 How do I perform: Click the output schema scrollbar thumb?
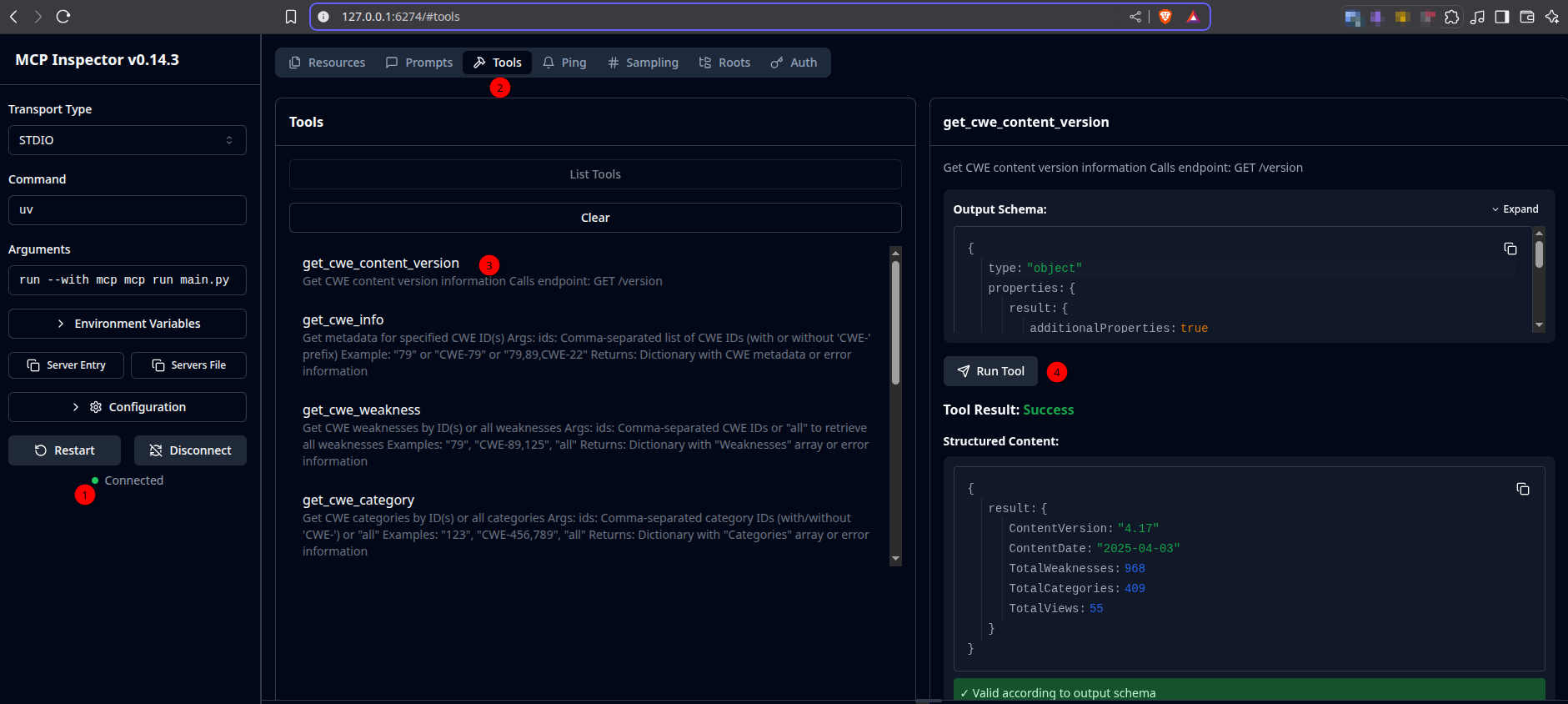coord(1539,254)
